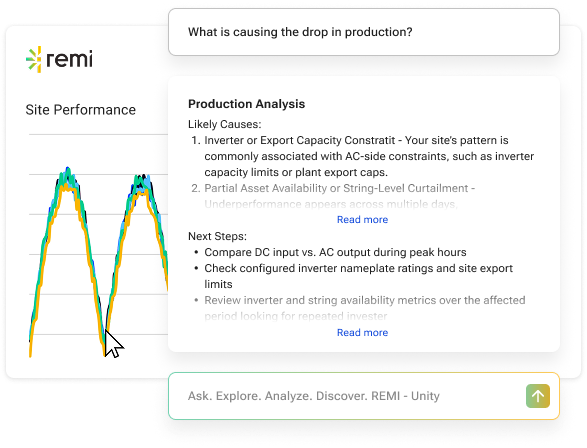This screenshot has height=448, width=587.
Task: Click the Next Steps label
Action: click(218, 237)
